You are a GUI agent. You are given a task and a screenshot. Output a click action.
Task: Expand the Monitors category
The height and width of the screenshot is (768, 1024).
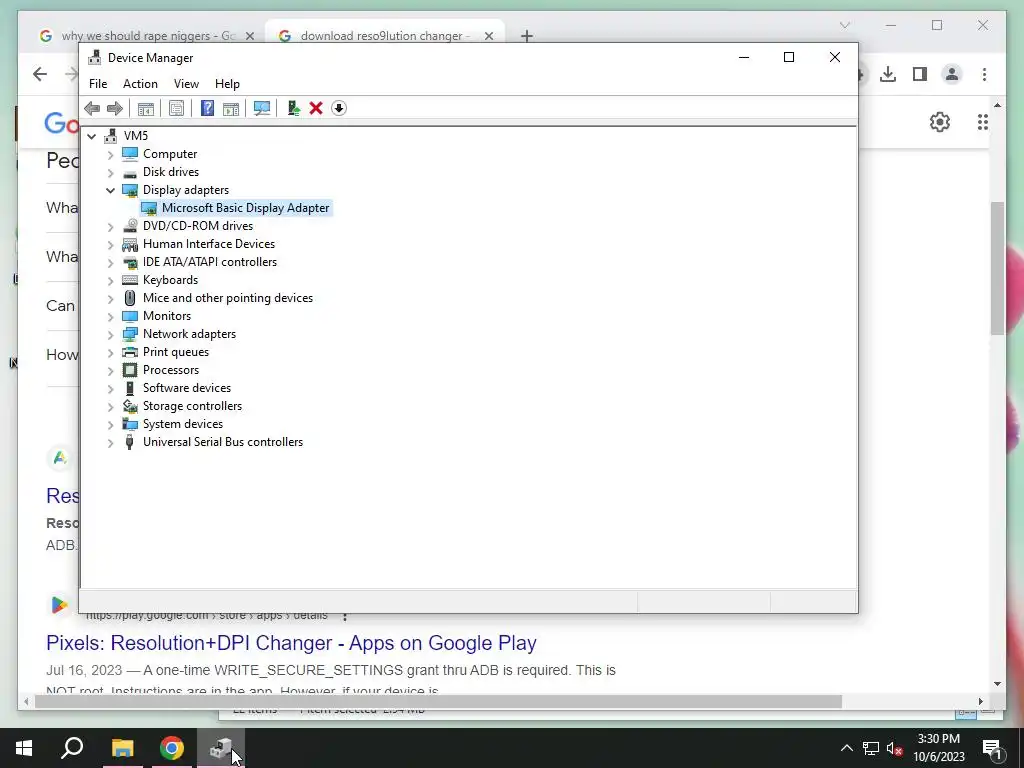(110, 317)
